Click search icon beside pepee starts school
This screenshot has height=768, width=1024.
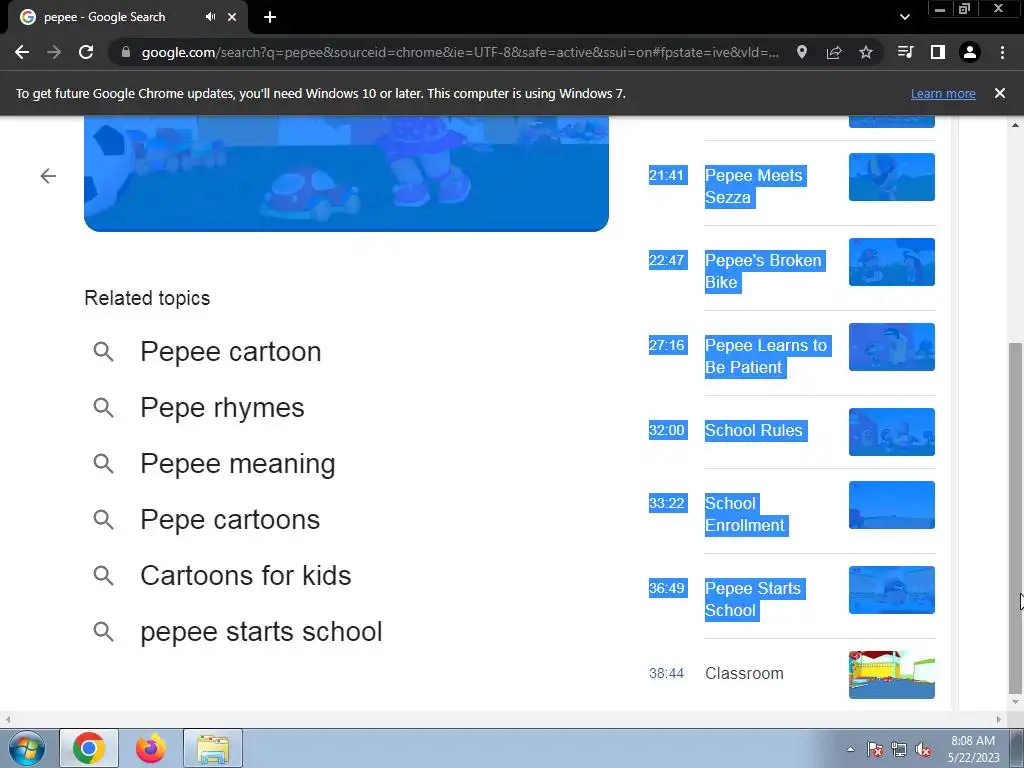pos(103,632)
